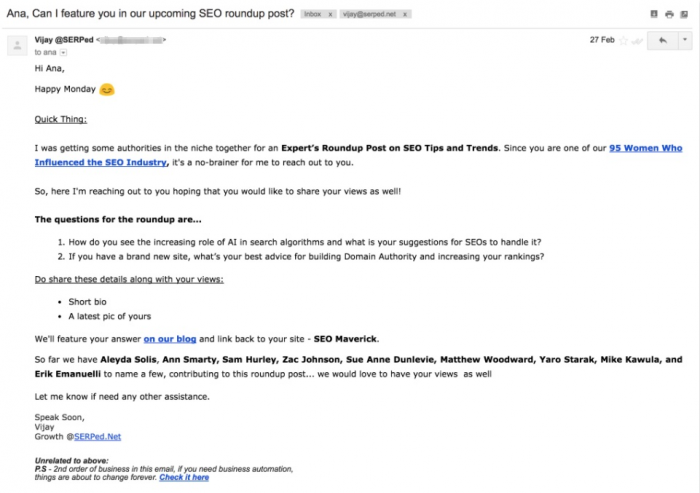The width and height of the screenshot is (700, 493).
Task: Remove the Inbox label with its x
Action: point(330,14)
